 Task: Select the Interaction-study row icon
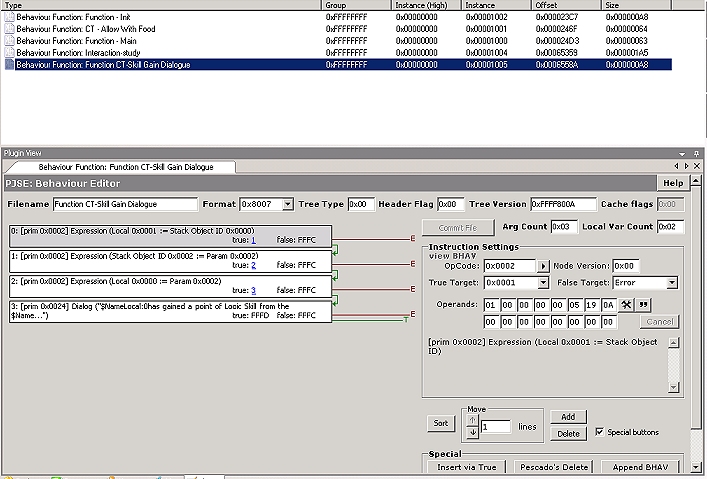(x=9, y=52)
